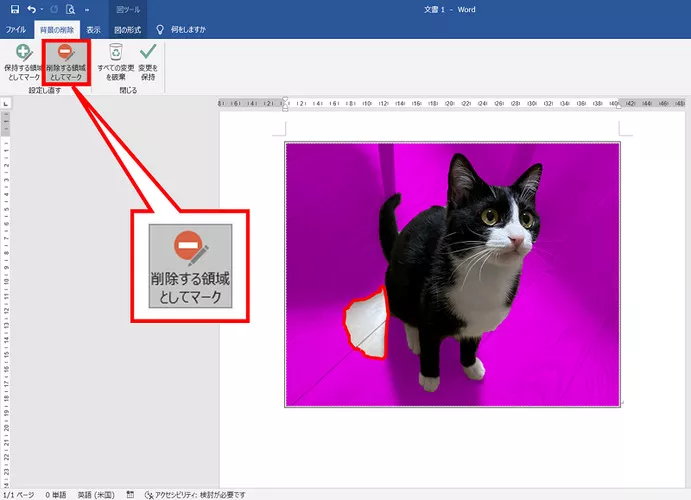Click the Undo arrow icon
This screenshot has height=500, width=691.
point(32,9)
